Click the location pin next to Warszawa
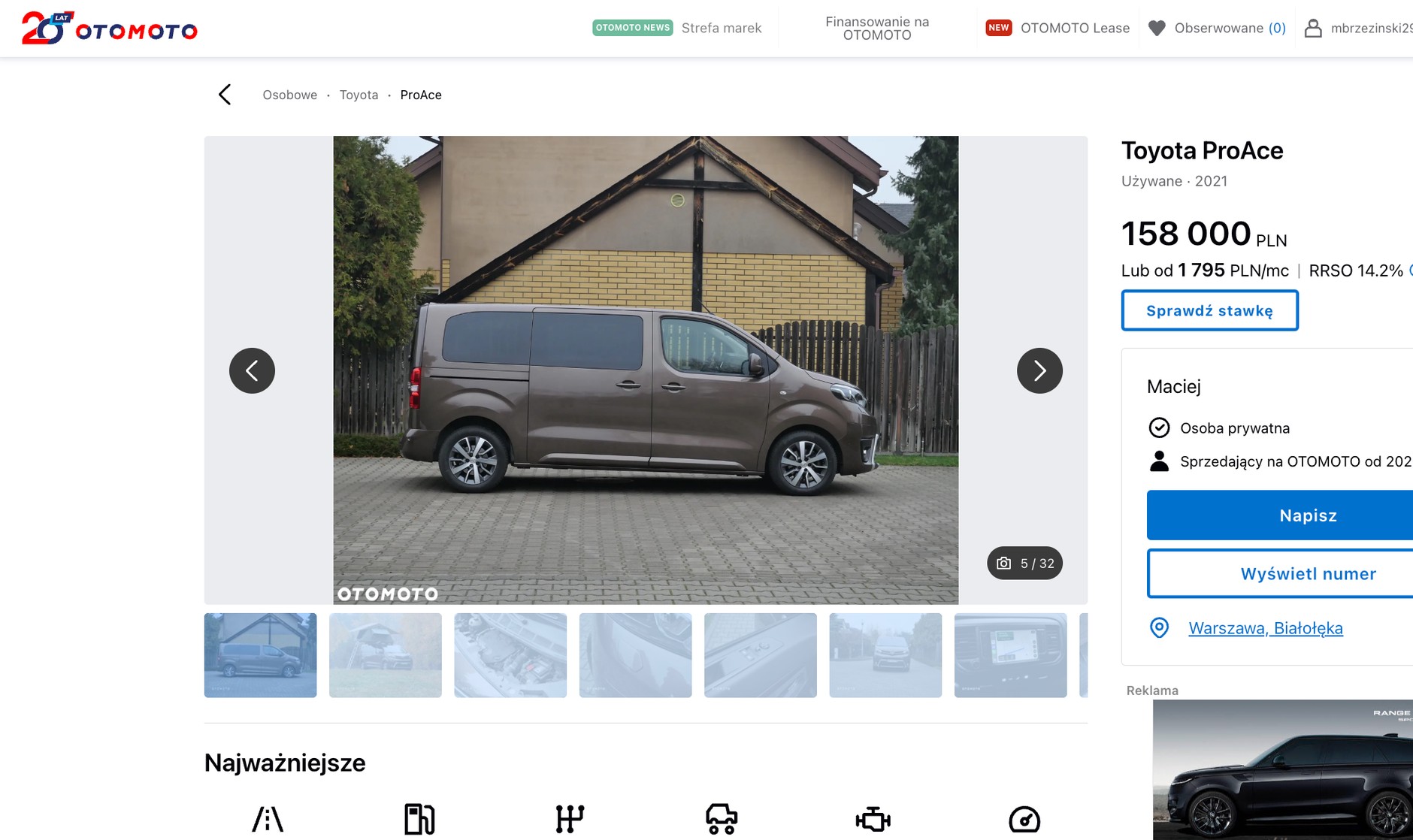Image resolution: width=1413 pixels, height=840 pixels. [1158, 627]
